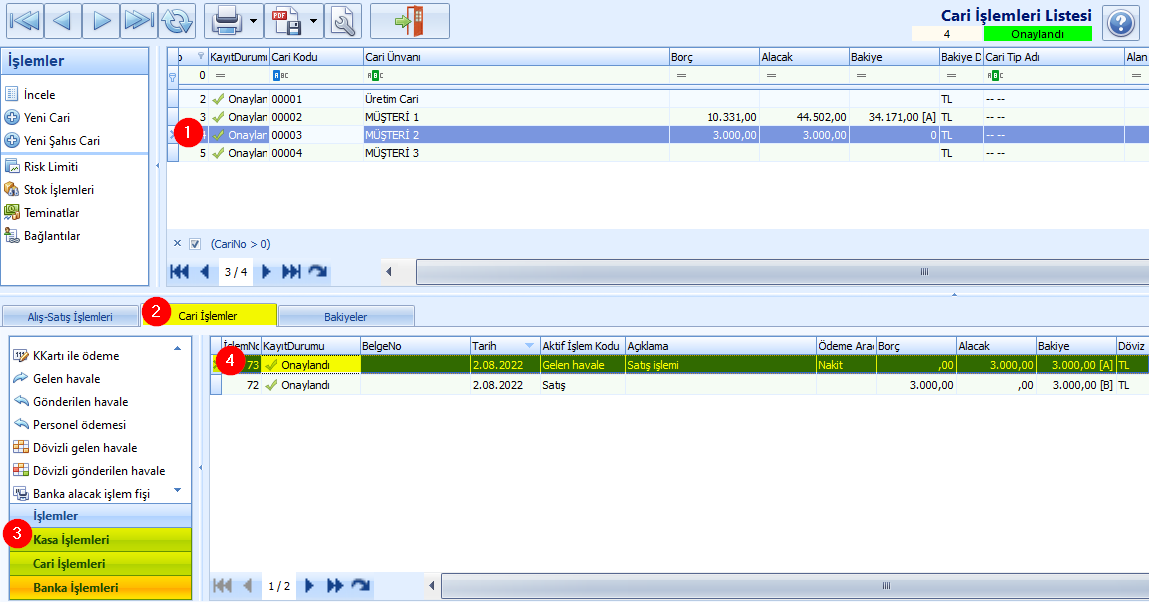Click the Borç column header in upper grid
Screen dimensions: 1149x602
(x=714, y=57)
